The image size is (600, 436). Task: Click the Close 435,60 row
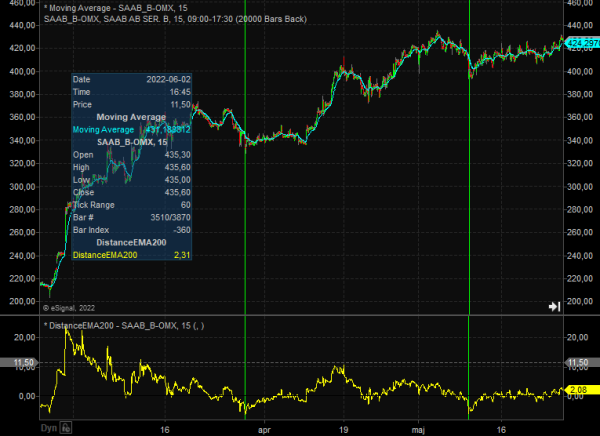pyautogui.click(x=132, y=193)
